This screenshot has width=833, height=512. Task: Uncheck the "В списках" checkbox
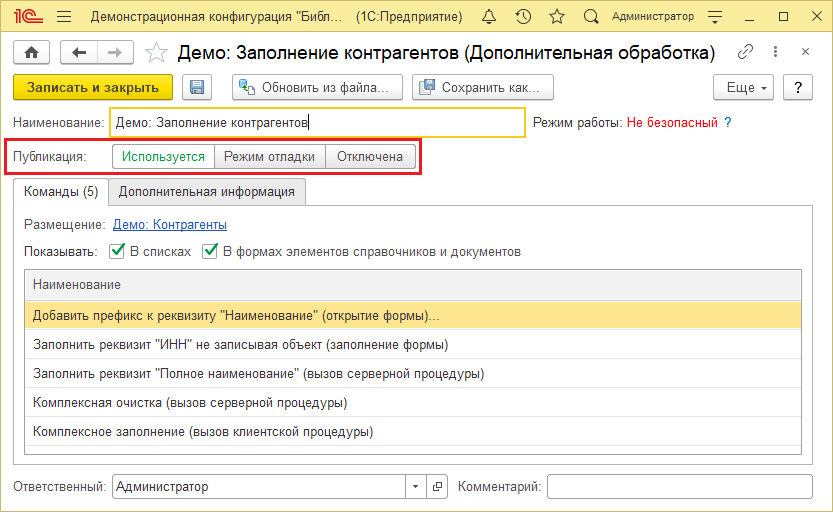(x=117, y=251)
